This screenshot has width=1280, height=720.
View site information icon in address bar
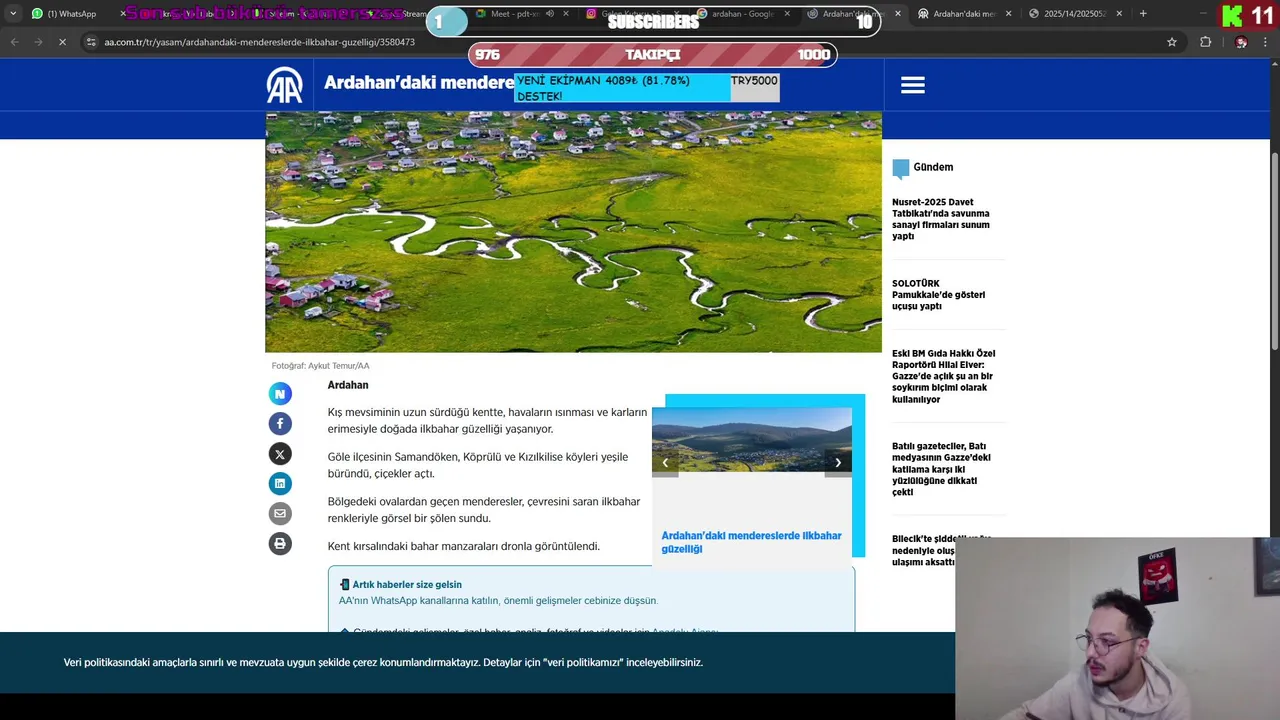tap(91, 42)
